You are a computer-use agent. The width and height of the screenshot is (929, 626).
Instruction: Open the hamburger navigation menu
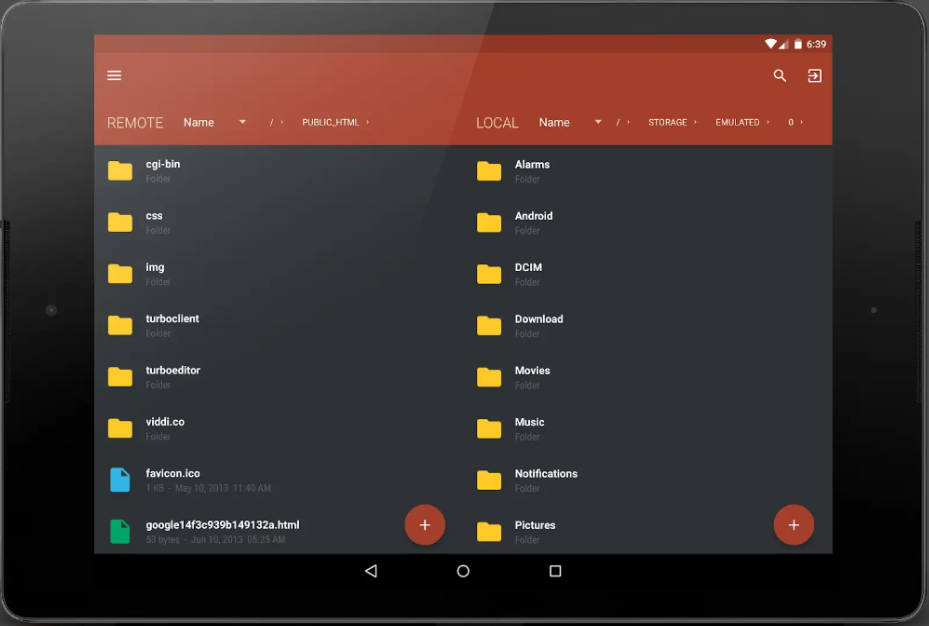(114, 75)
